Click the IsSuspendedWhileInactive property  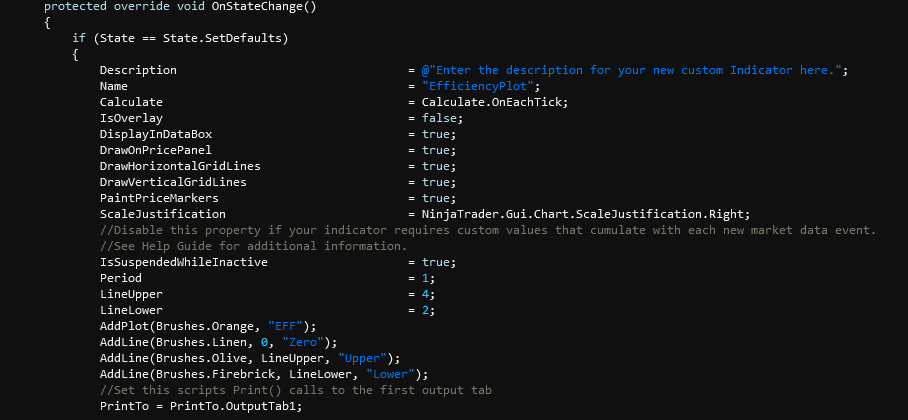click(184, 262)
